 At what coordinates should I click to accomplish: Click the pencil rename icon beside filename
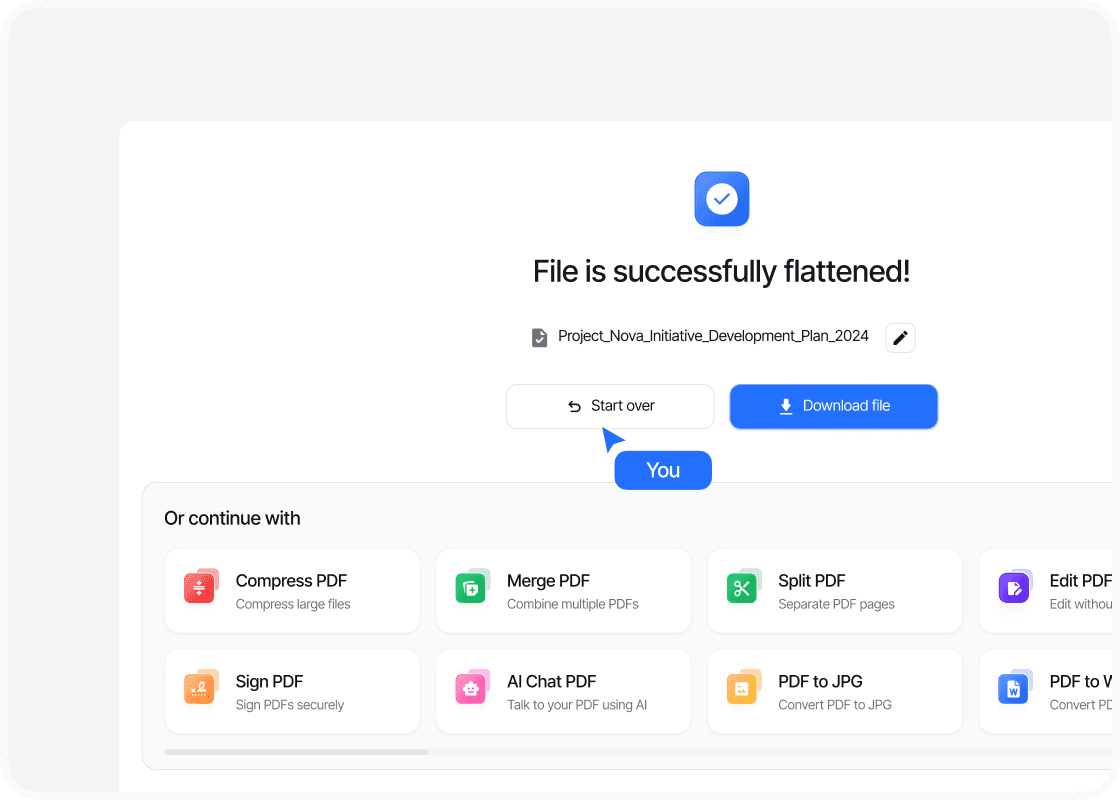pyautogui.click(x=900, y=338)
